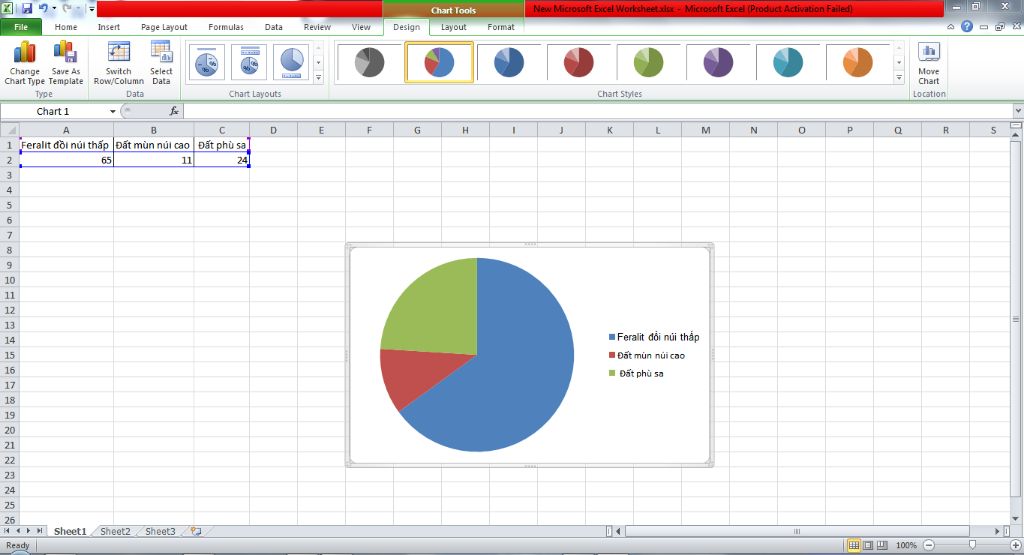Expand Chart Layouts gallery more arrow
The width and height of the screenshot is (1024, 555).
click(x=319, y=78)
